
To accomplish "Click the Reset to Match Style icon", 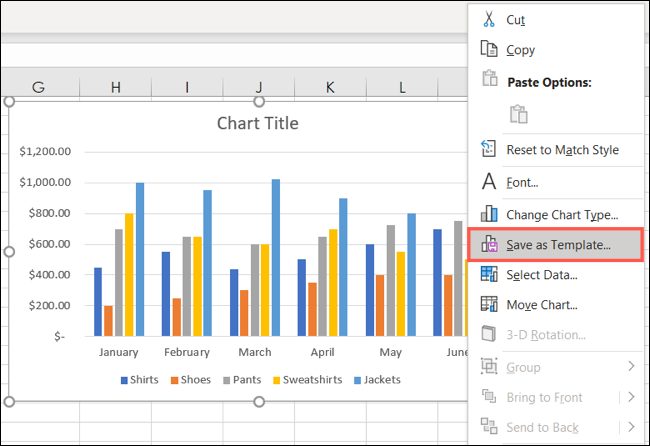I will coord(488,148).
